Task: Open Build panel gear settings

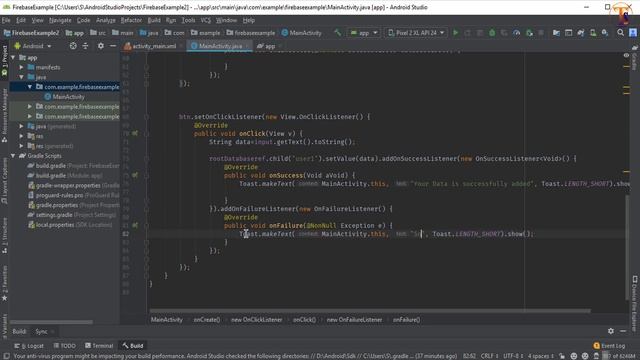Action: (x=611, y=331)
